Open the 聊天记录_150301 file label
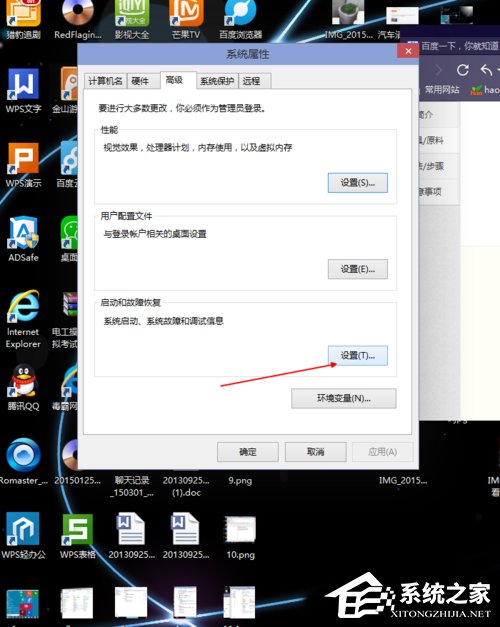 132,486
